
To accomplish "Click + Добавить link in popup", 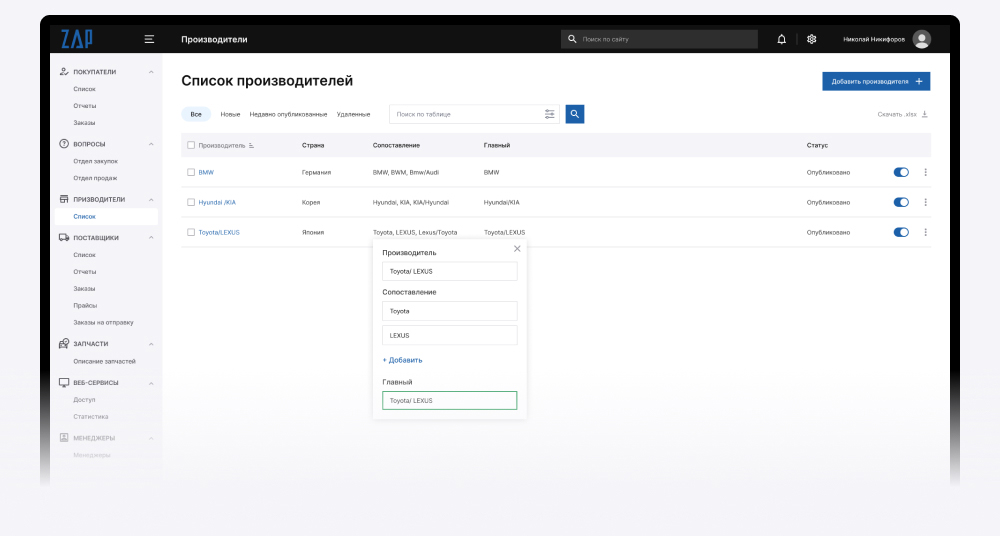I will point(402,360).
